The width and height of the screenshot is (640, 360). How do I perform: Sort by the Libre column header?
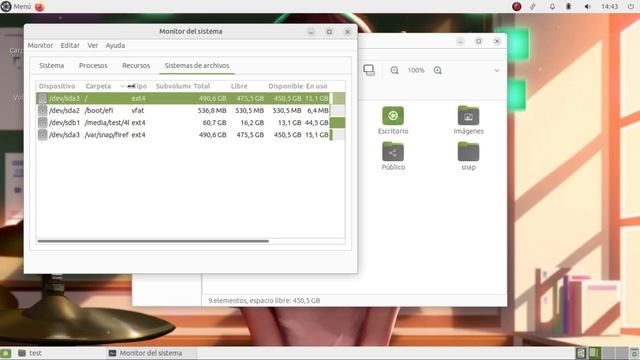coord(239,86)
